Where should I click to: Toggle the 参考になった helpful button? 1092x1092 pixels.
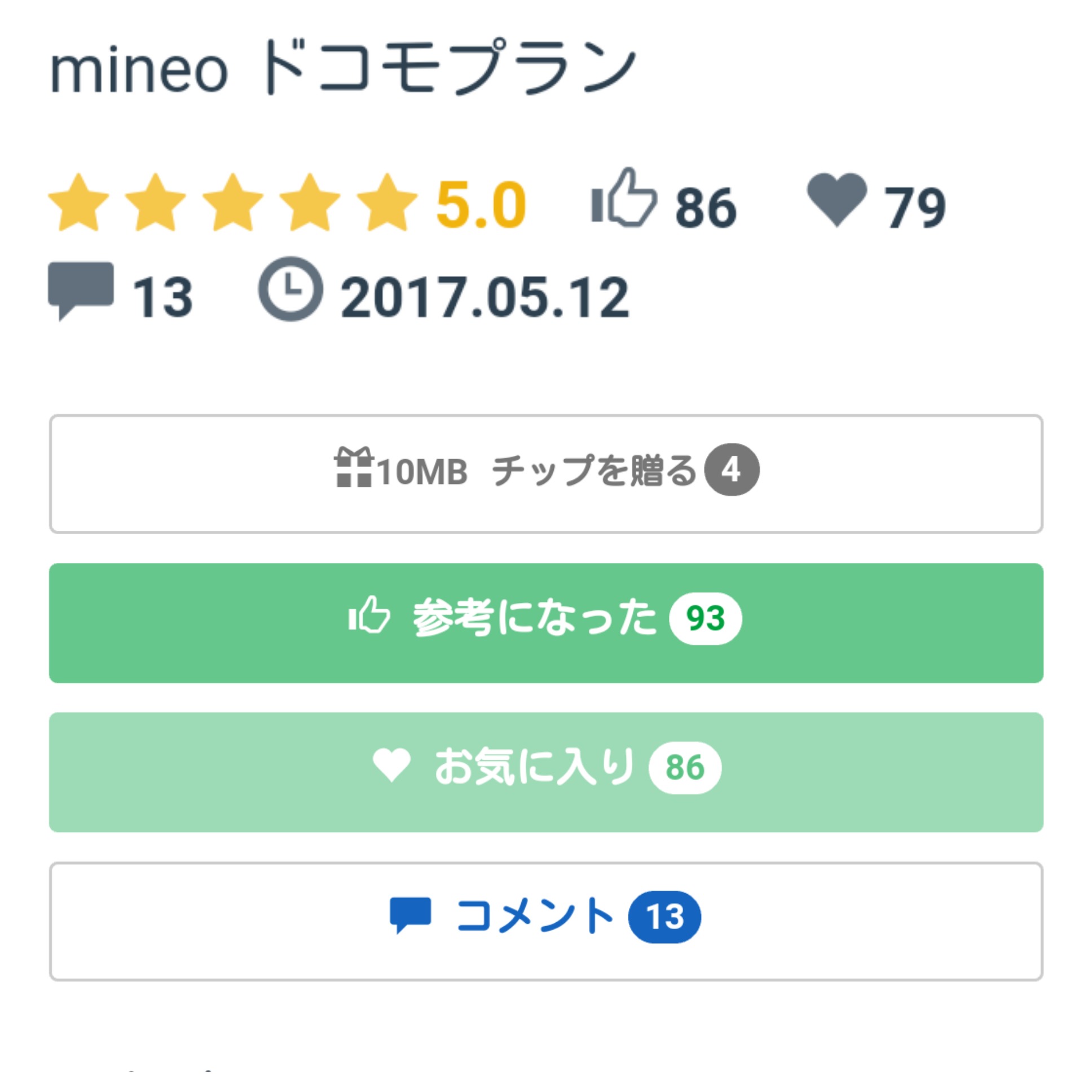[x=545, y=623]
